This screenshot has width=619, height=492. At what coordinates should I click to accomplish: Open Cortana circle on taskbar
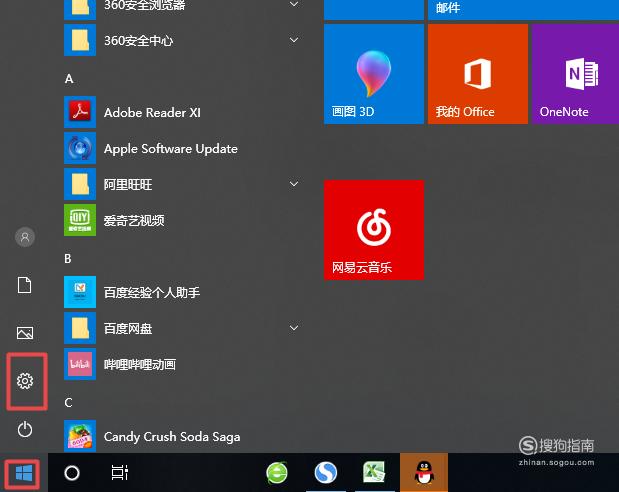point(72,473)
